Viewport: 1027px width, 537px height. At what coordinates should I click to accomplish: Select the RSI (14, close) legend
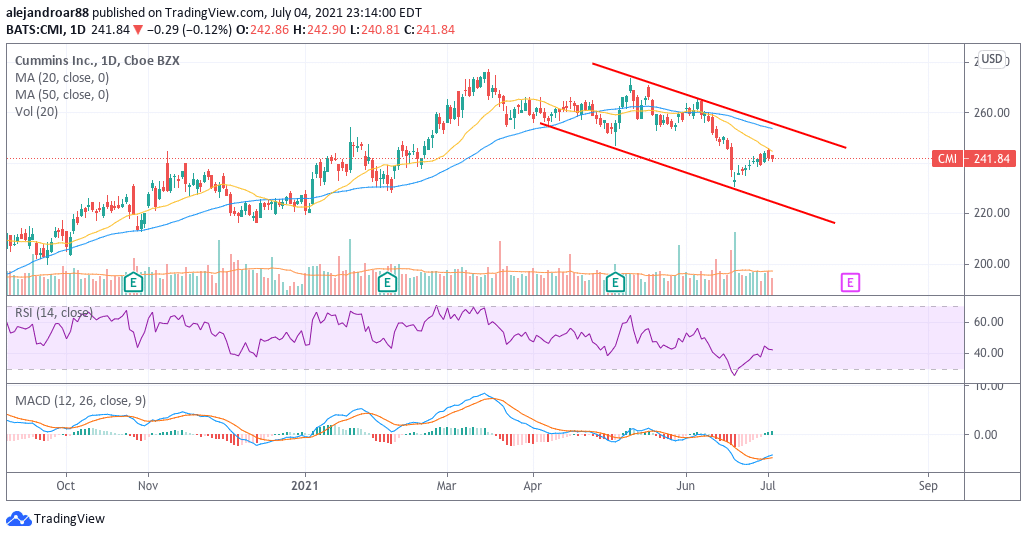54,313
